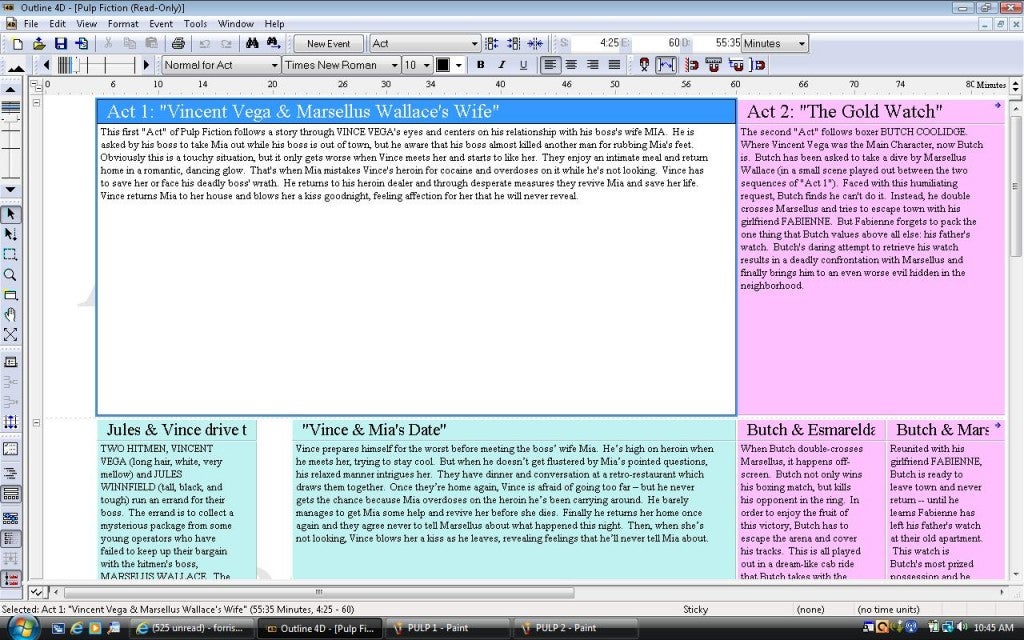
Task: Click the New Event button
Action: pos(328,44)
